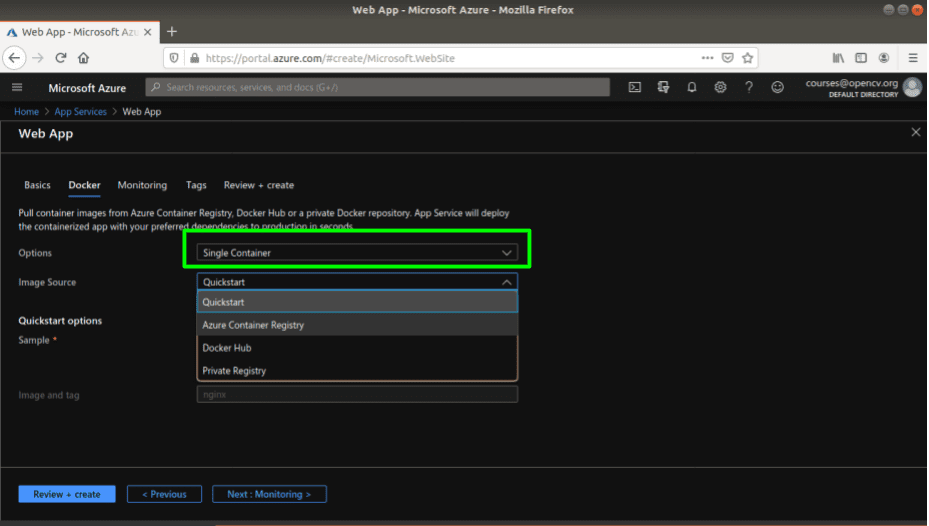The image size is (929, 526).
Task: Open the Firefox application menu
Action: [x=913, y=58]
